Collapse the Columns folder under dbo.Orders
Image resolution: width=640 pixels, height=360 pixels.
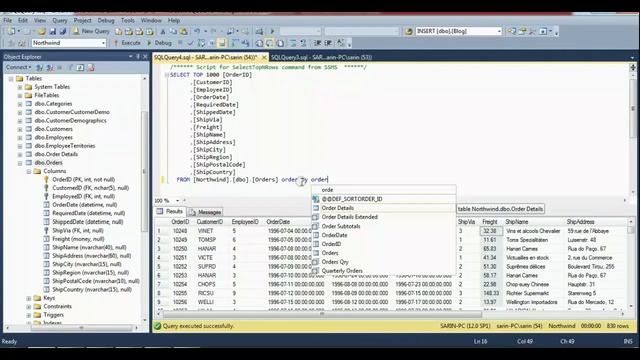click(x=29, y=171)
